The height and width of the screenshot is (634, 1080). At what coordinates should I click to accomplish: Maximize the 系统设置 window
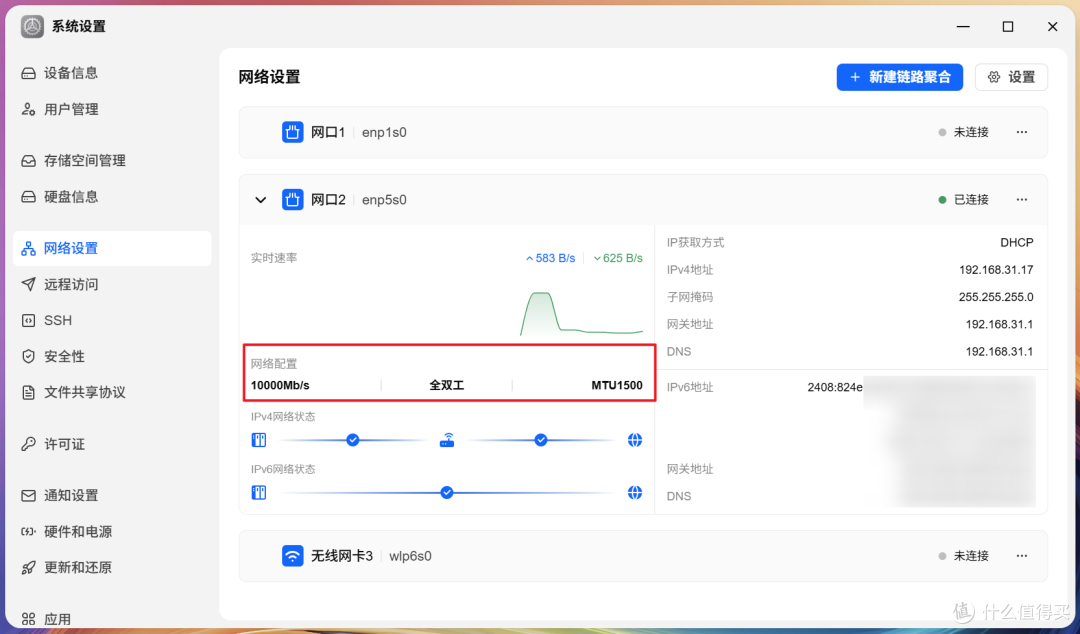[1008, 27]
